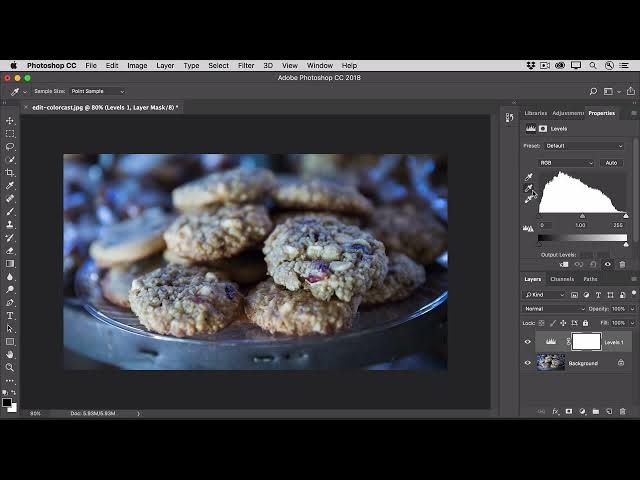This screenshot has width=640, height=480.
Task: Select the Rectangle shape tool
Action: click(x=10, y=342)
